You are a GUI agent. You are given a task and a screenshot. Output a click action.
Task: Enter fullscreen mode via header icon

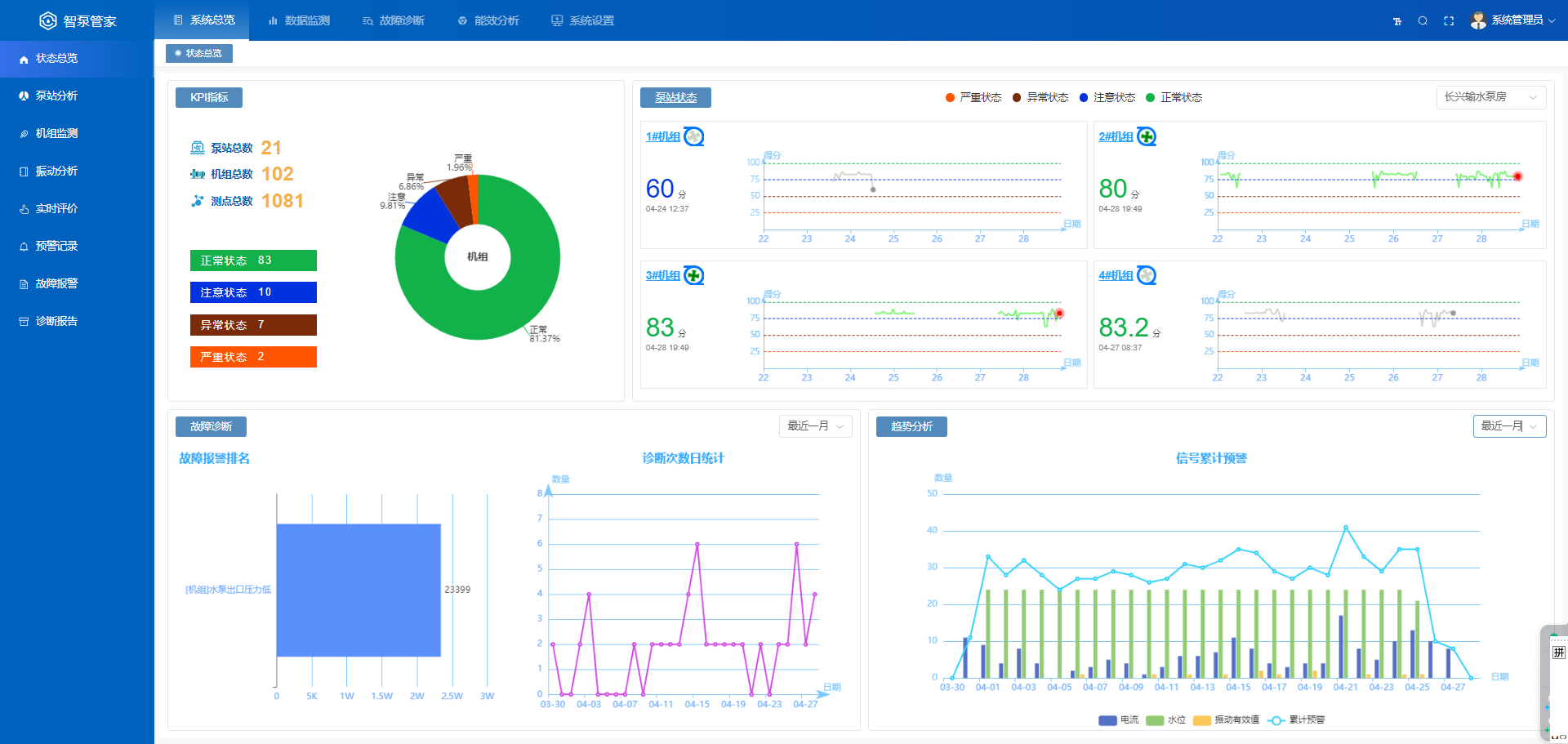pos(1449,21)
